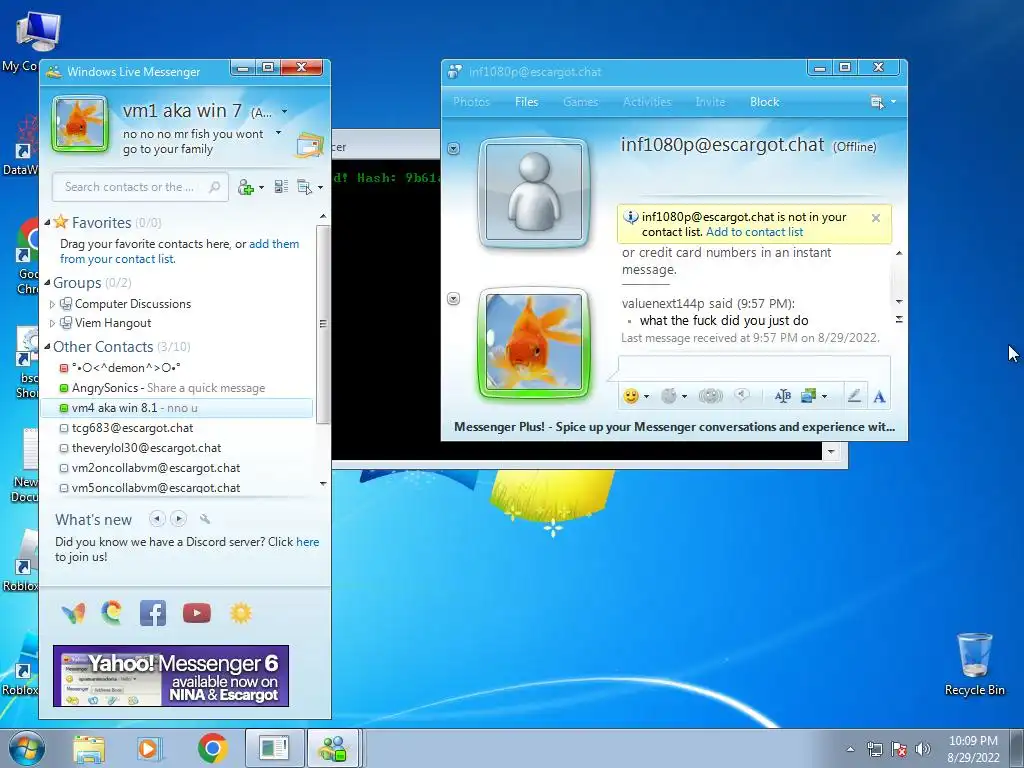Open the Activities menu in chat window
1024x768 pixels.
click(x=647, y=102)
